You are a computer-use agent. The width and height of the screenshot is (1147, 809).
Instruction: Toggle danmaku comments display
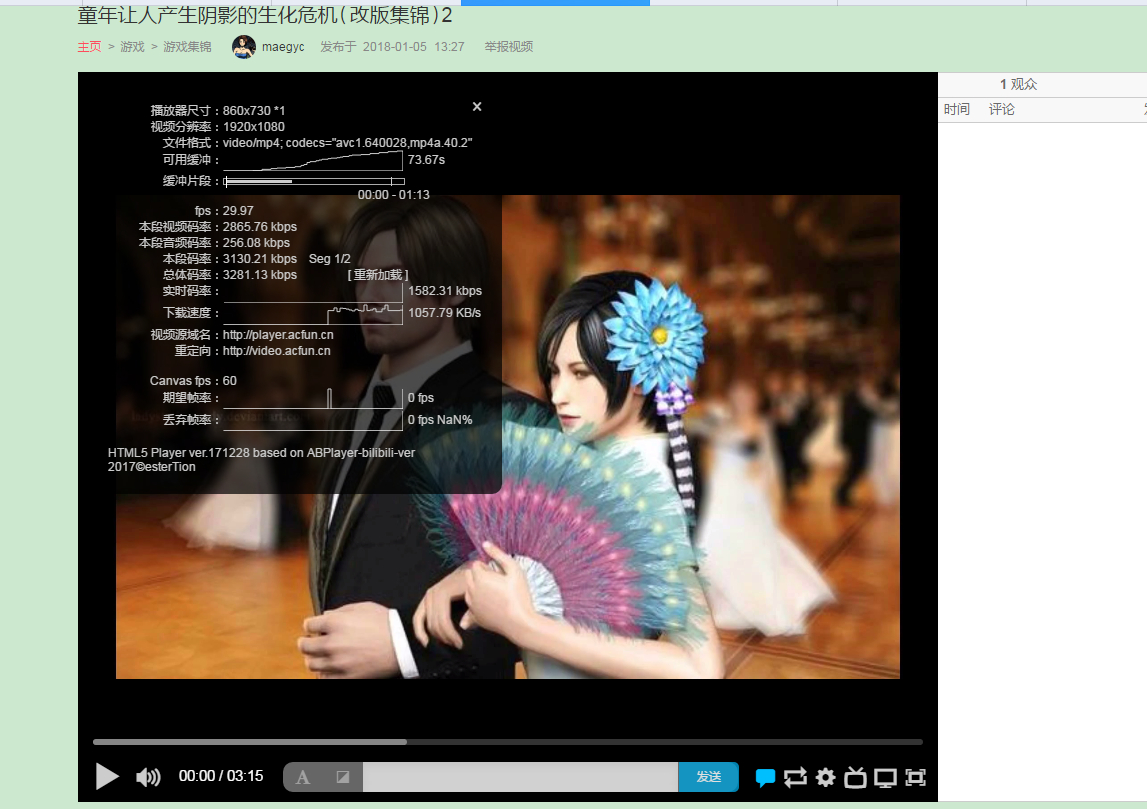tap(765, 777)
